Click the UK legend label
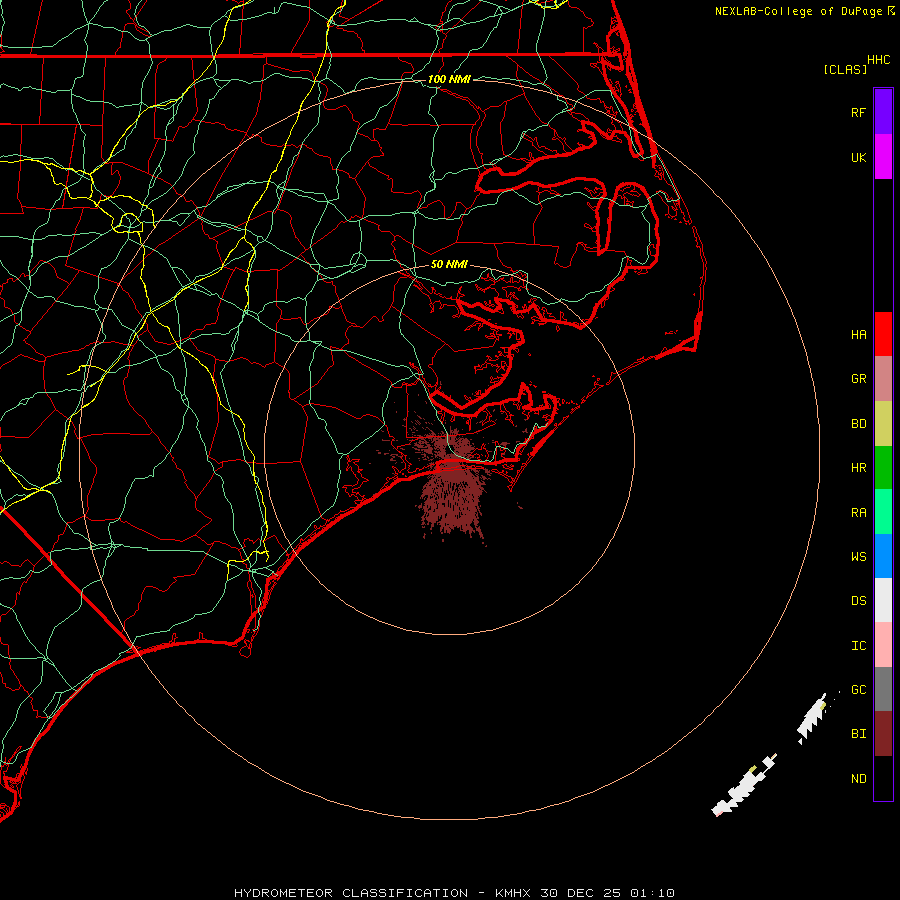 coord(858,157)
